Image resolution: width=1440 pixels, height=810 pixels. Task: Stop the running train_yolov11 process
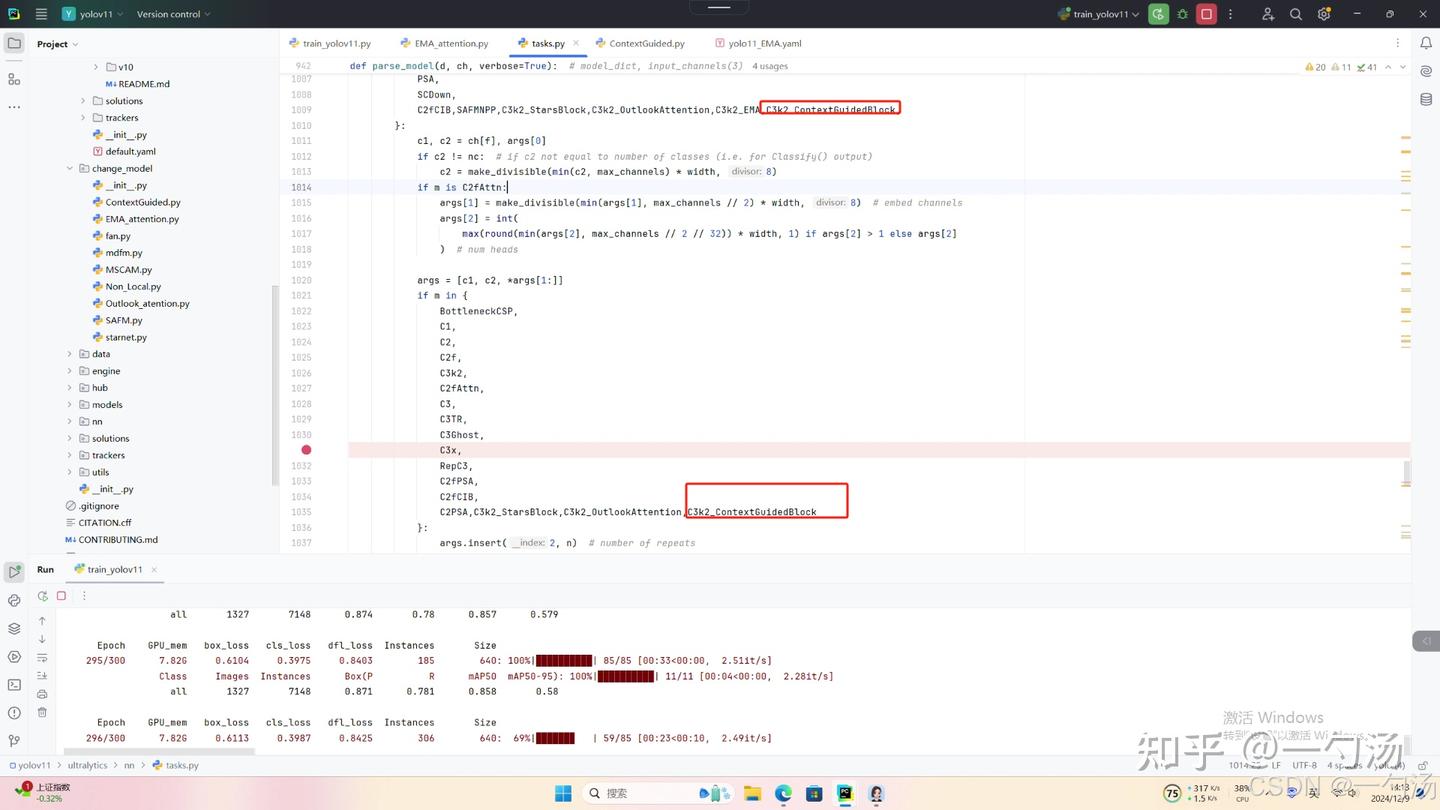pyautogui.click(x=1207, y=14)
